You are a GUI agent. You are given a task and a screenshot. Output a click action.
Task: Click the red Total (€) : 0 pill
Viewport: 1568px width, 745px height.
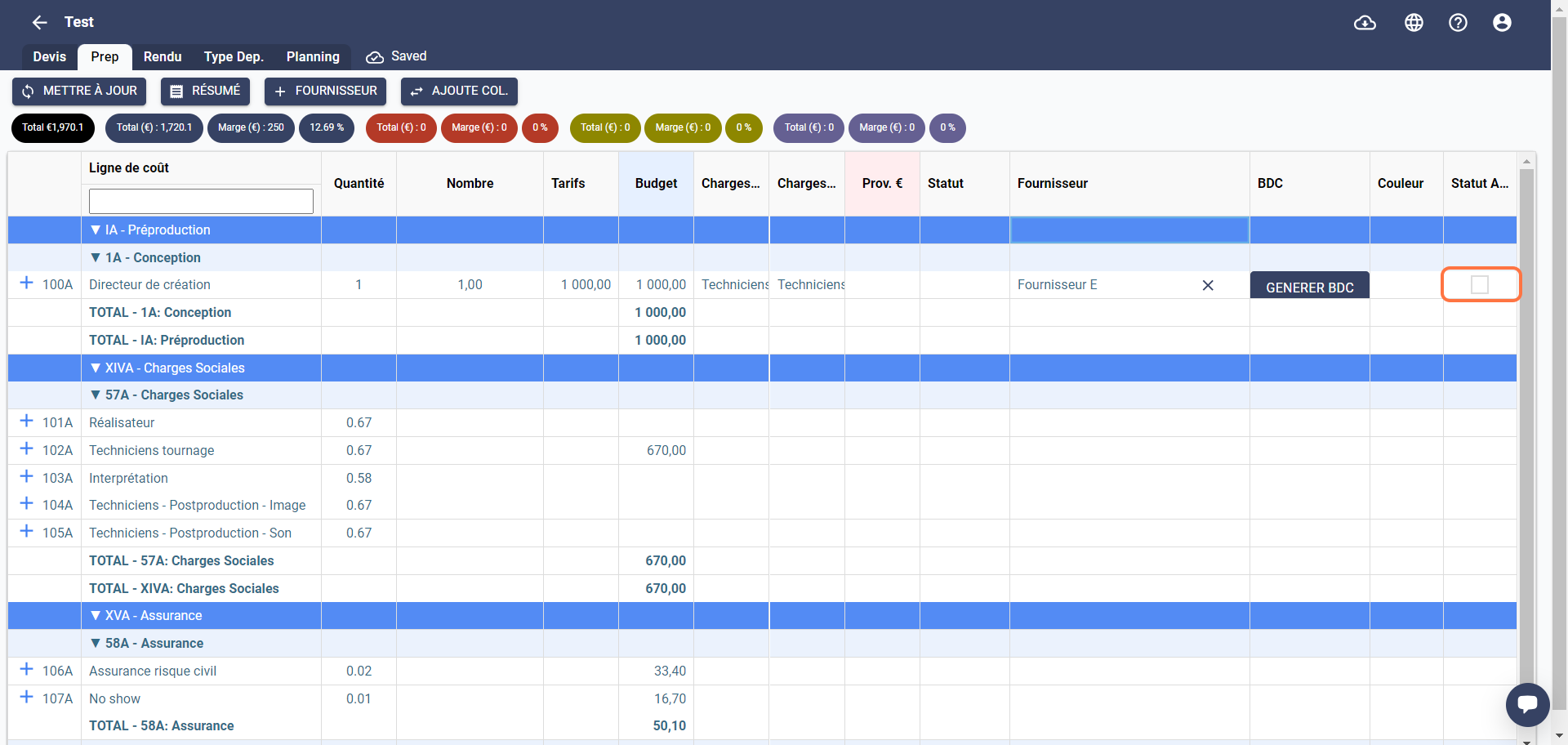click(x=401, y=128)
